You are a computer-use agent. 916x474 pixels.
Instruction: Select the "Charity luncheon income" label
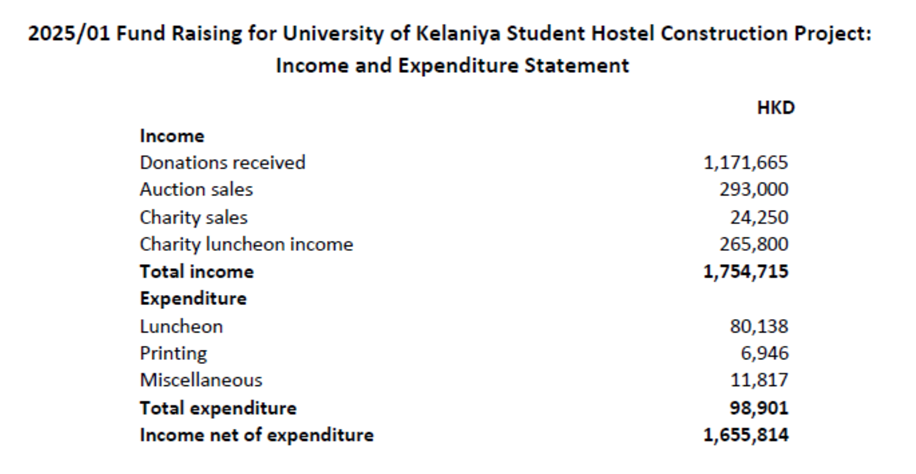[247, 244]
